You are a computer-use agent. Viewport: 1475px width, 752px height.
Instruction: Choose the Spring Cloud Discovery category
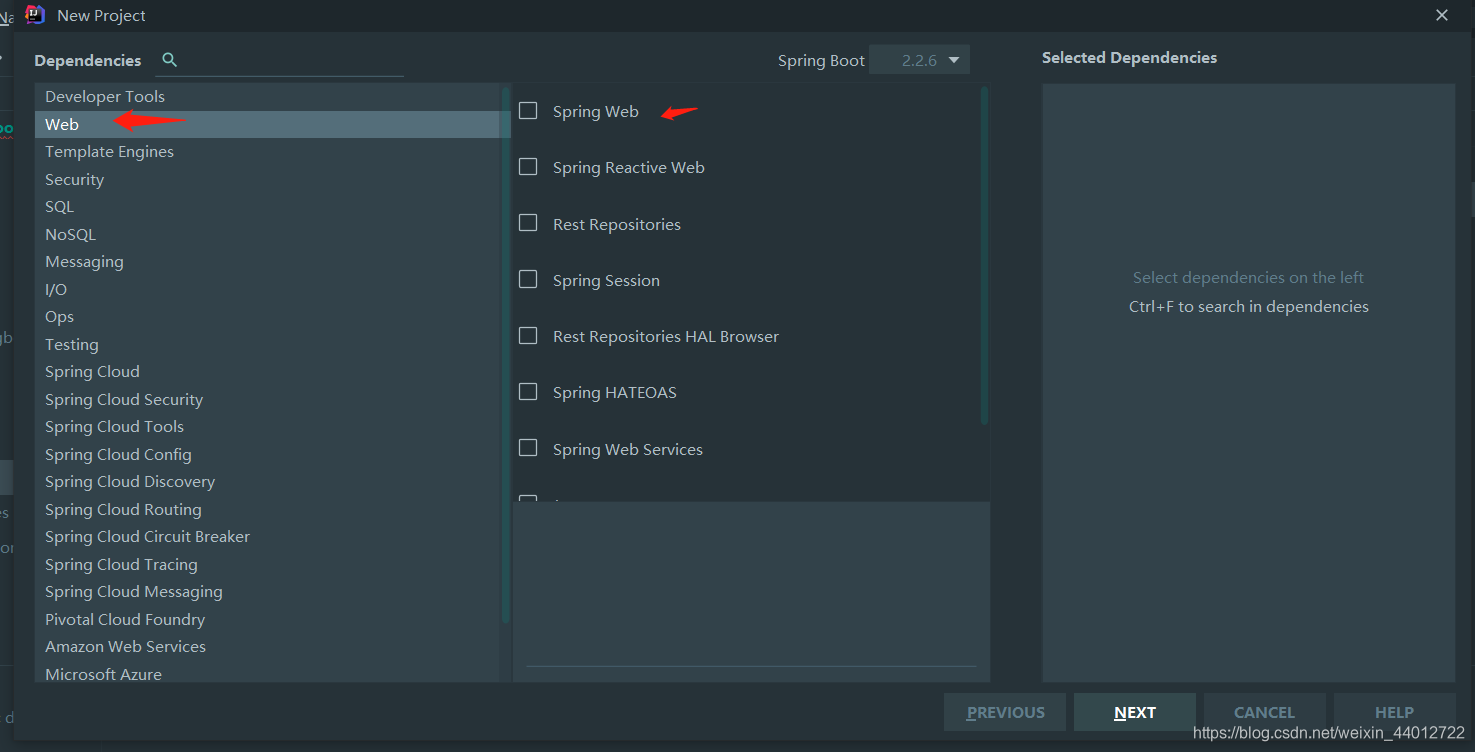click(268, 482)
